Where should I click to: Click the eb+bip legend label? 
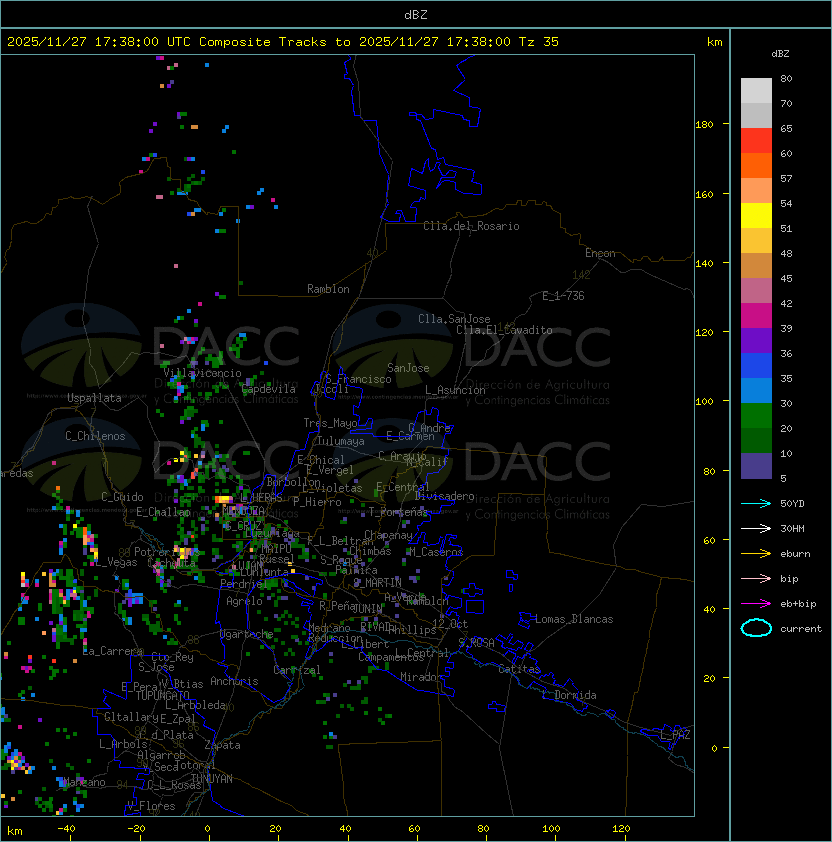pyautogui.click(x=798, y=604)
